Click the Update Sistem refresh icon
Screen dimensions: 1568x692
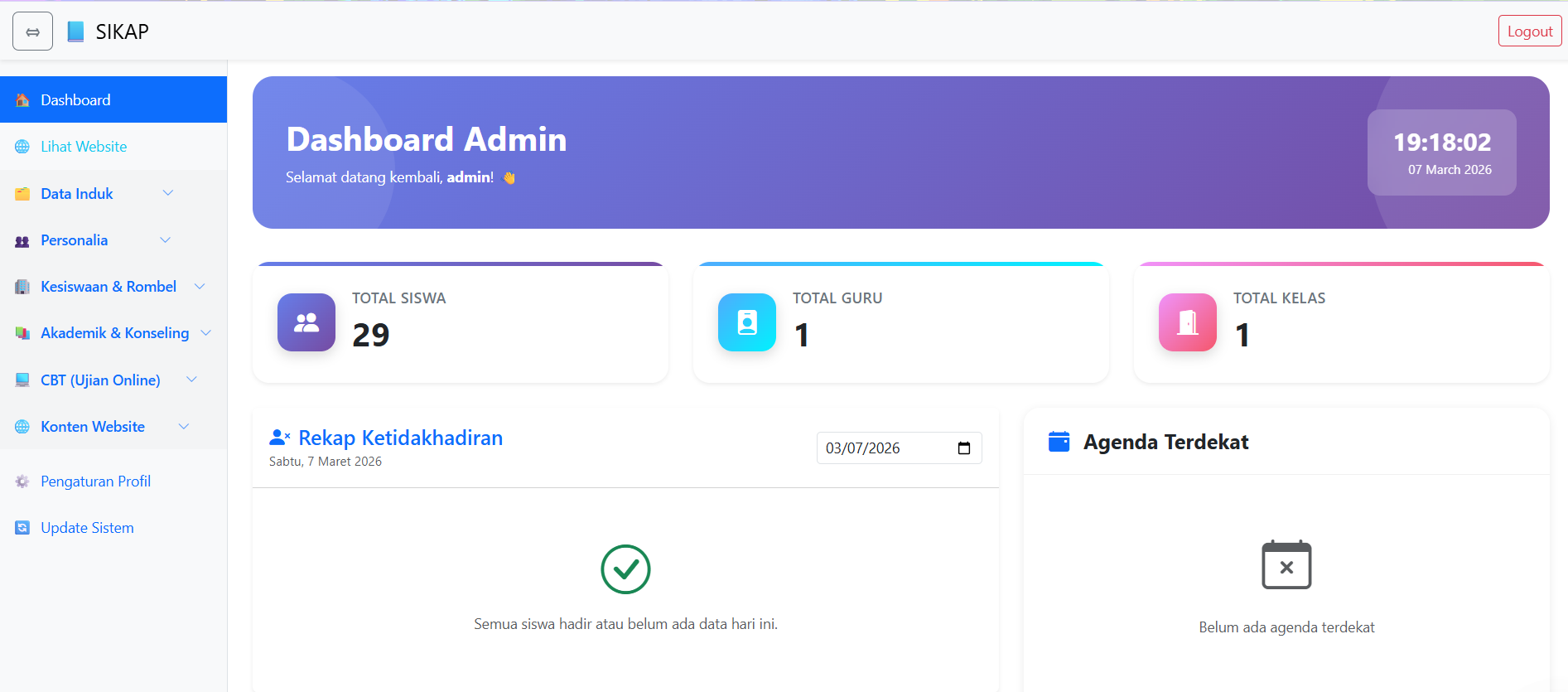(22, 528)
